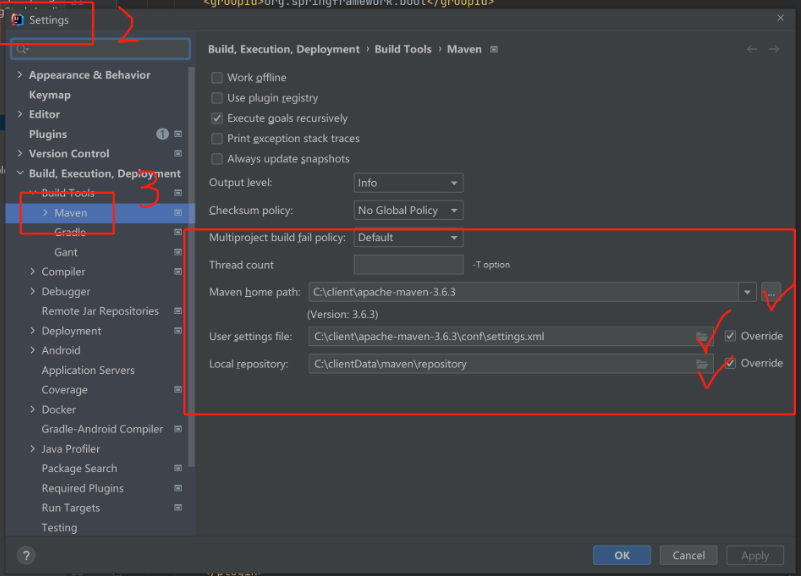Image resolution: width=801 pixels, height=576 pixels.
Task: Click the User settings file path field
Action: pyautogui.click(x=510, y=337)
